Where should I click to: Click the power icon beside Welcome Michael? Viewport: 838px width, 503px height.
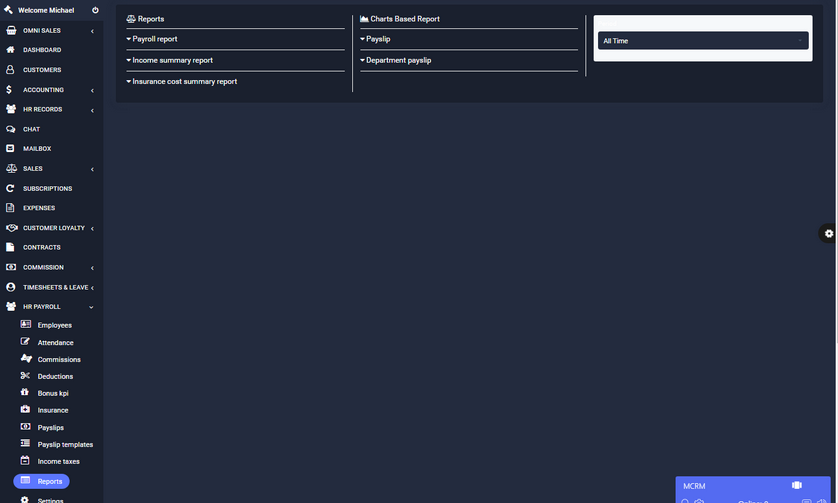point(95,10)
